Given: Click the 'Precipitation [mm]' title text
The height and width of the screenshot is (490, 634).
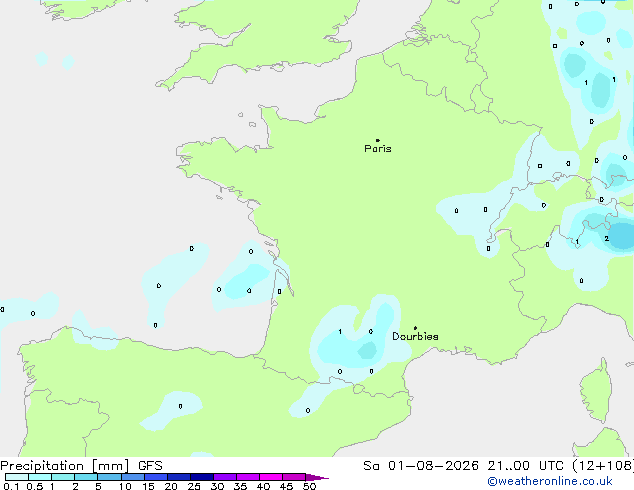Looking at the screenshot, I should coord(65,466).
